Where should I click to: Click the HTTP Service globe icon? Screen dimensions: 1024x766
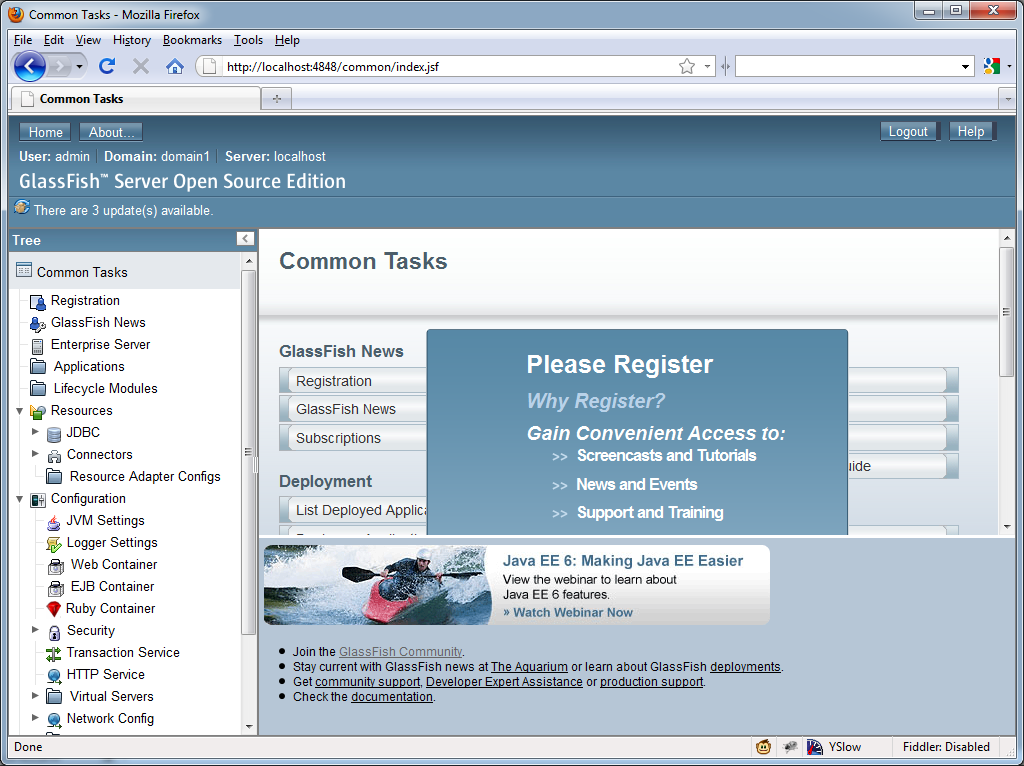click(x=54, y=676)
